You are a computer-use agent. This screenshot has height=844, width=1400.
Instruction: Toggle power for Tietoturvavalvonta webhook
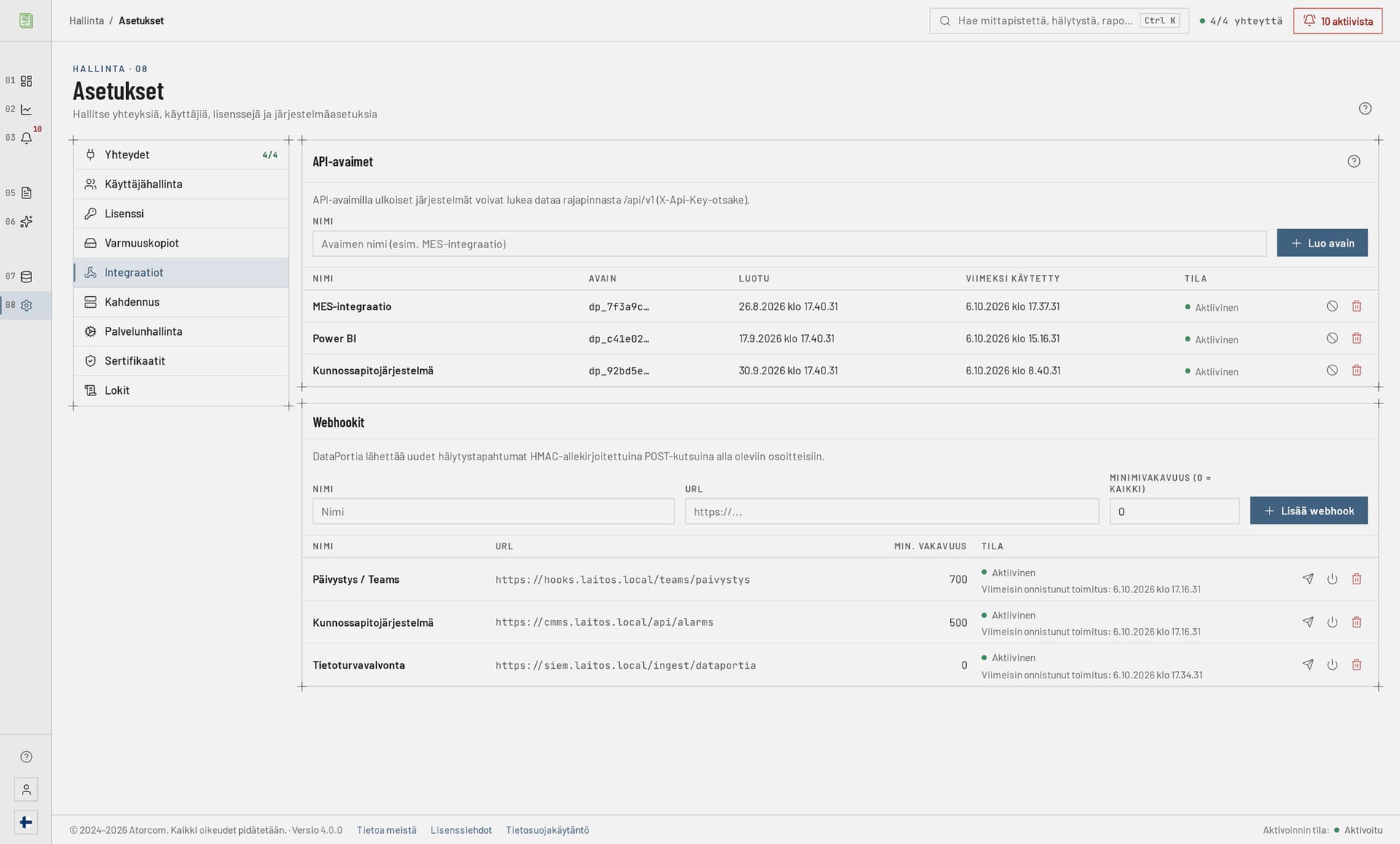[1332, 665]
